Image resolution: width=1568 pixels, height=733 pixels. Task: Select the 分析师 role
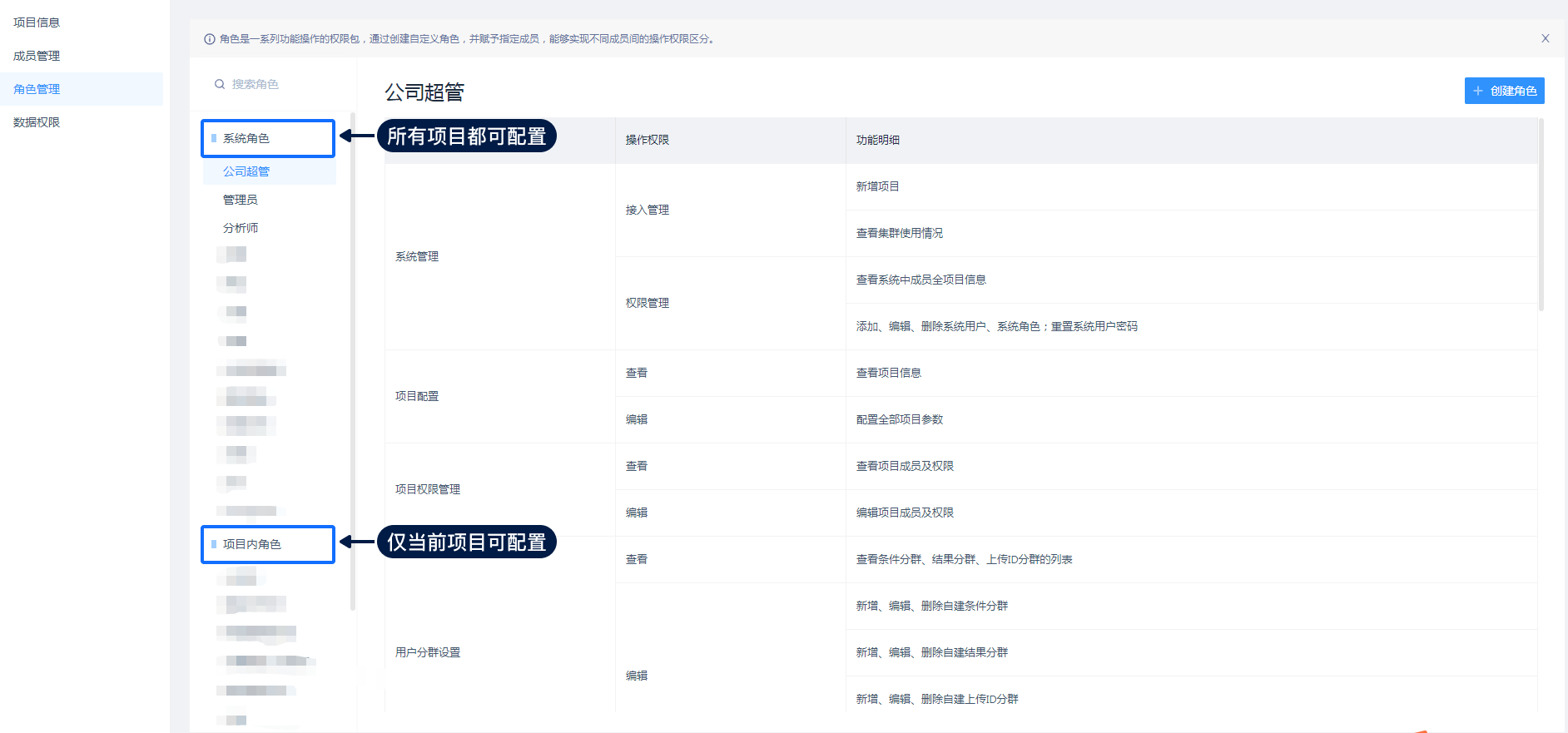click(241, 228)
